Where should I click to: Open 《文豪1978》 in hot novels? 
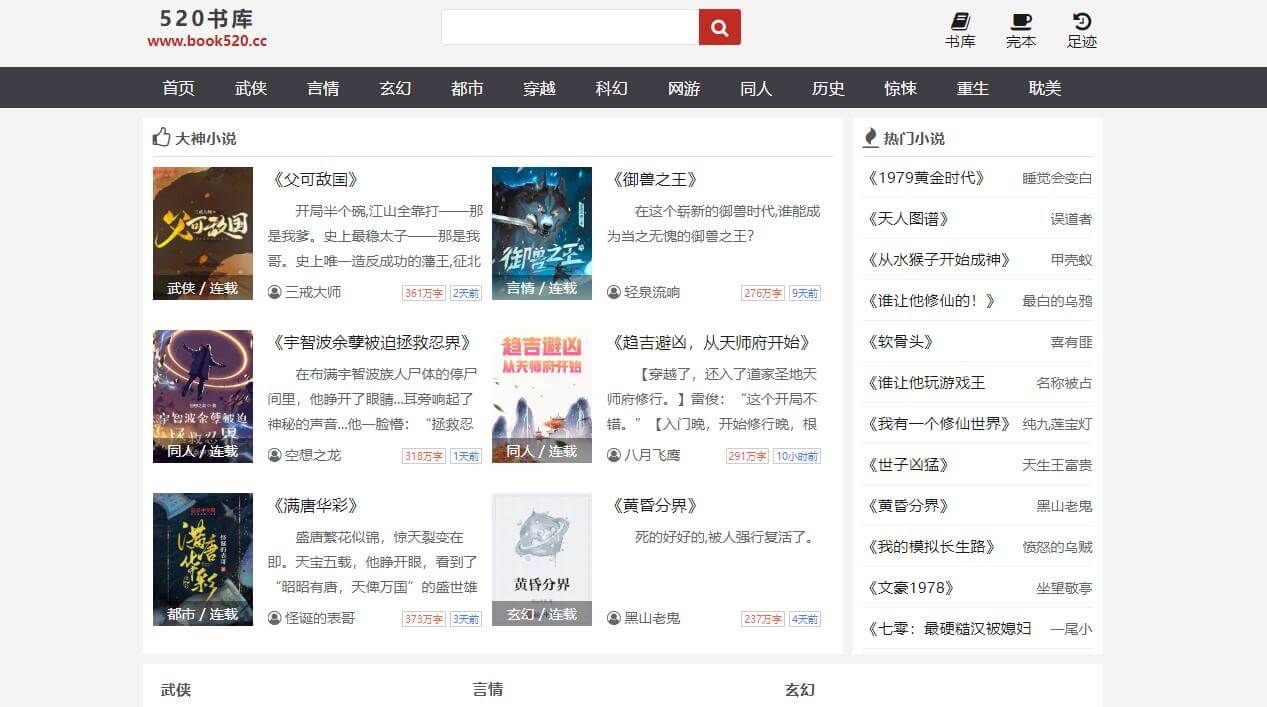coord(911,588)
